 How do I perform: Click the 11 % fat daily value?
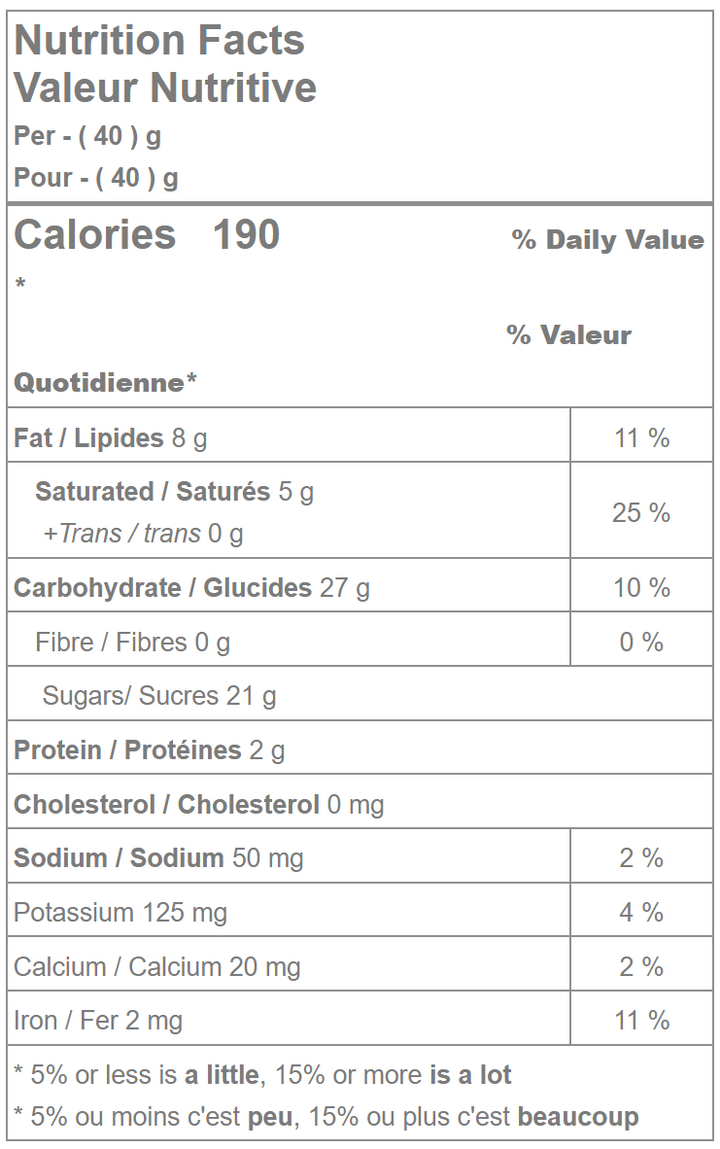[641, 438]
